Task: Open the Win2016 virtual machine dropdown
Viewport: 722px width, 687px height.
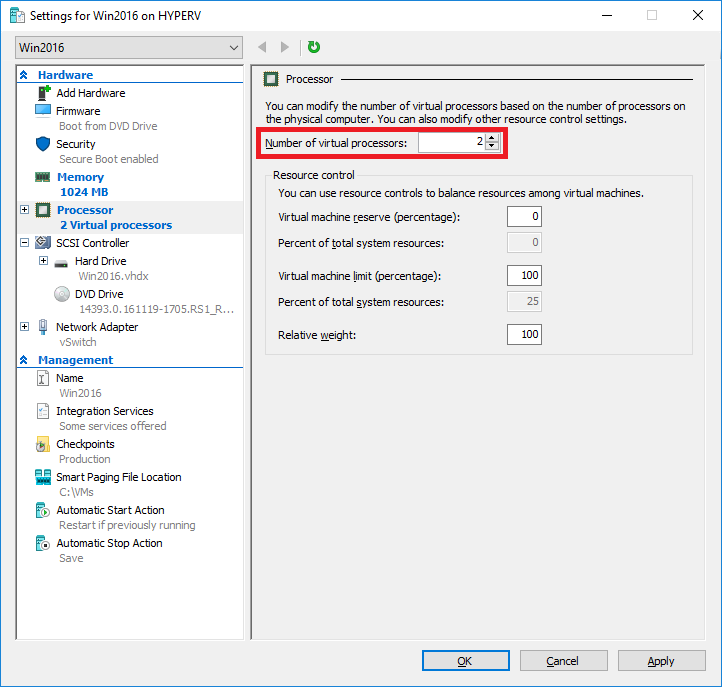Action: tap(129, 47)
